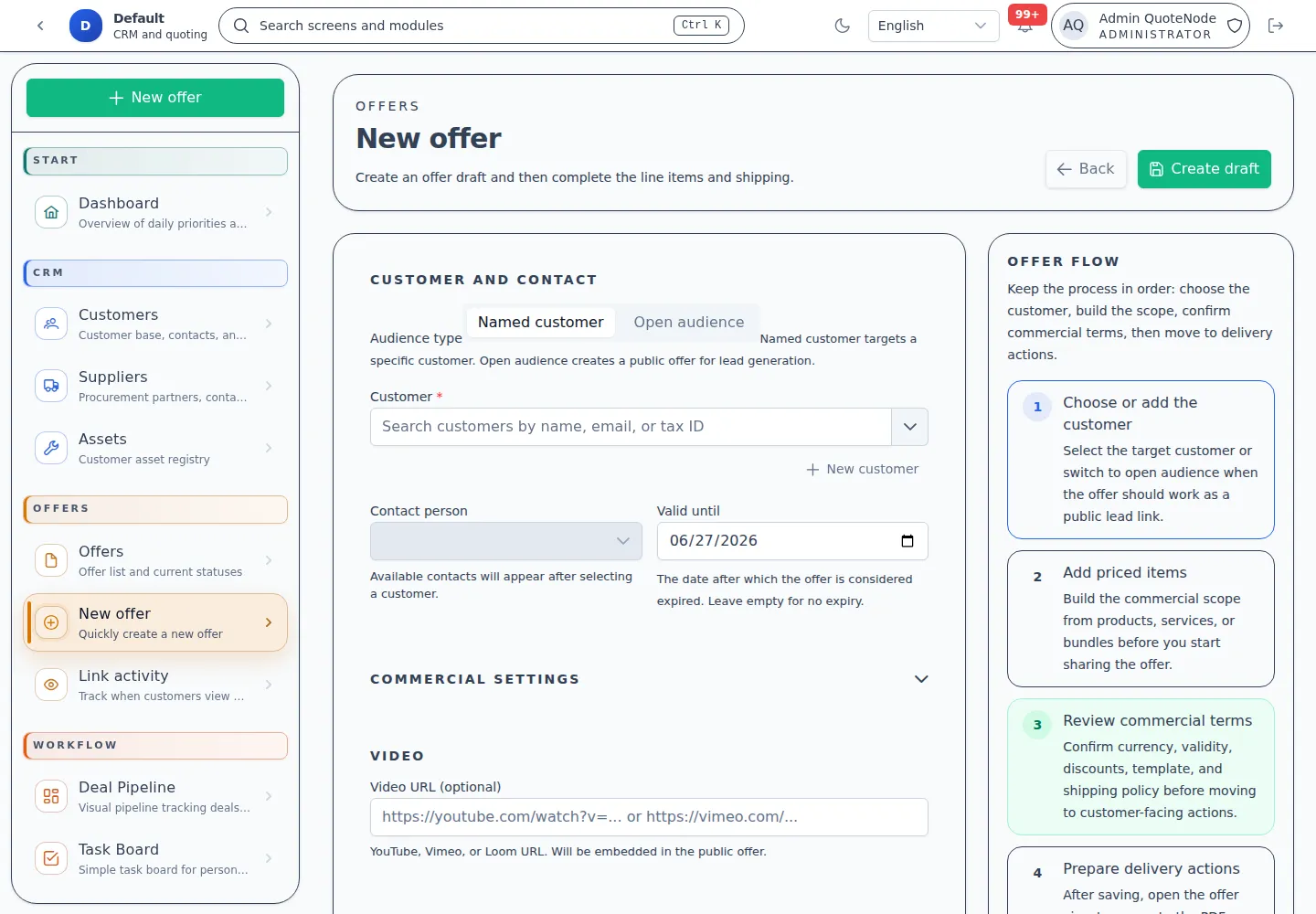Expand Dashboard row chevron
The image size is (1316, 914).
tap(269, 212)
